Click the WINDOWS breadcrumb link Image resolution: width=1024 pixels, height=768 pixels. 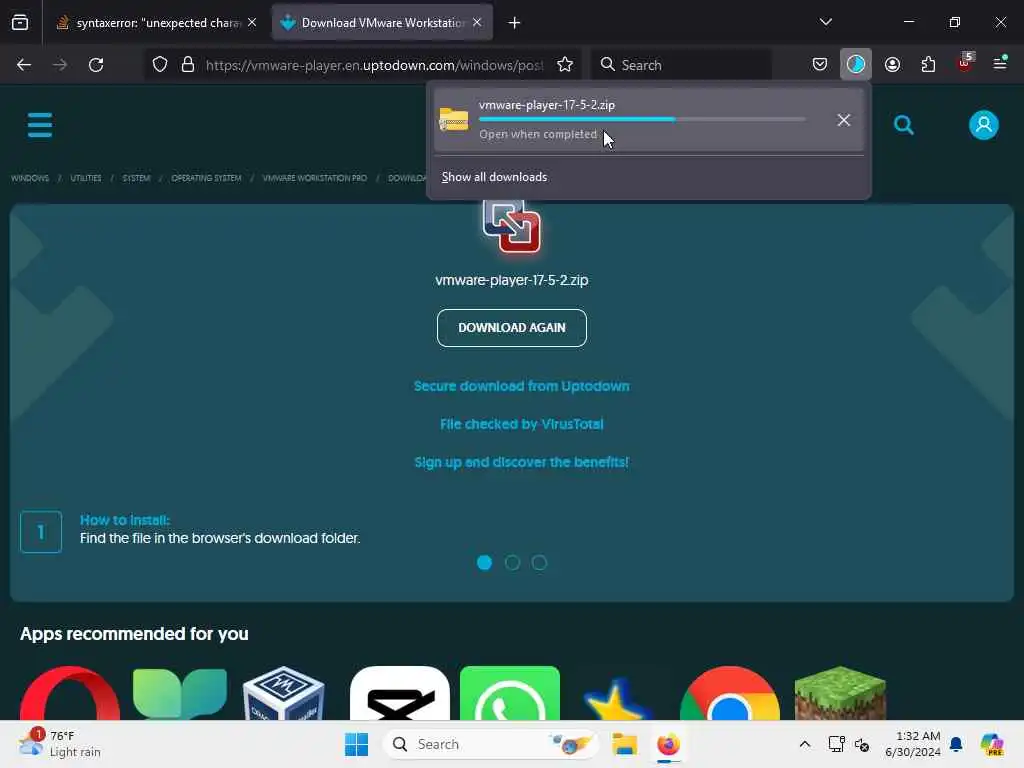pyautogui.click(x=30, y=178)
